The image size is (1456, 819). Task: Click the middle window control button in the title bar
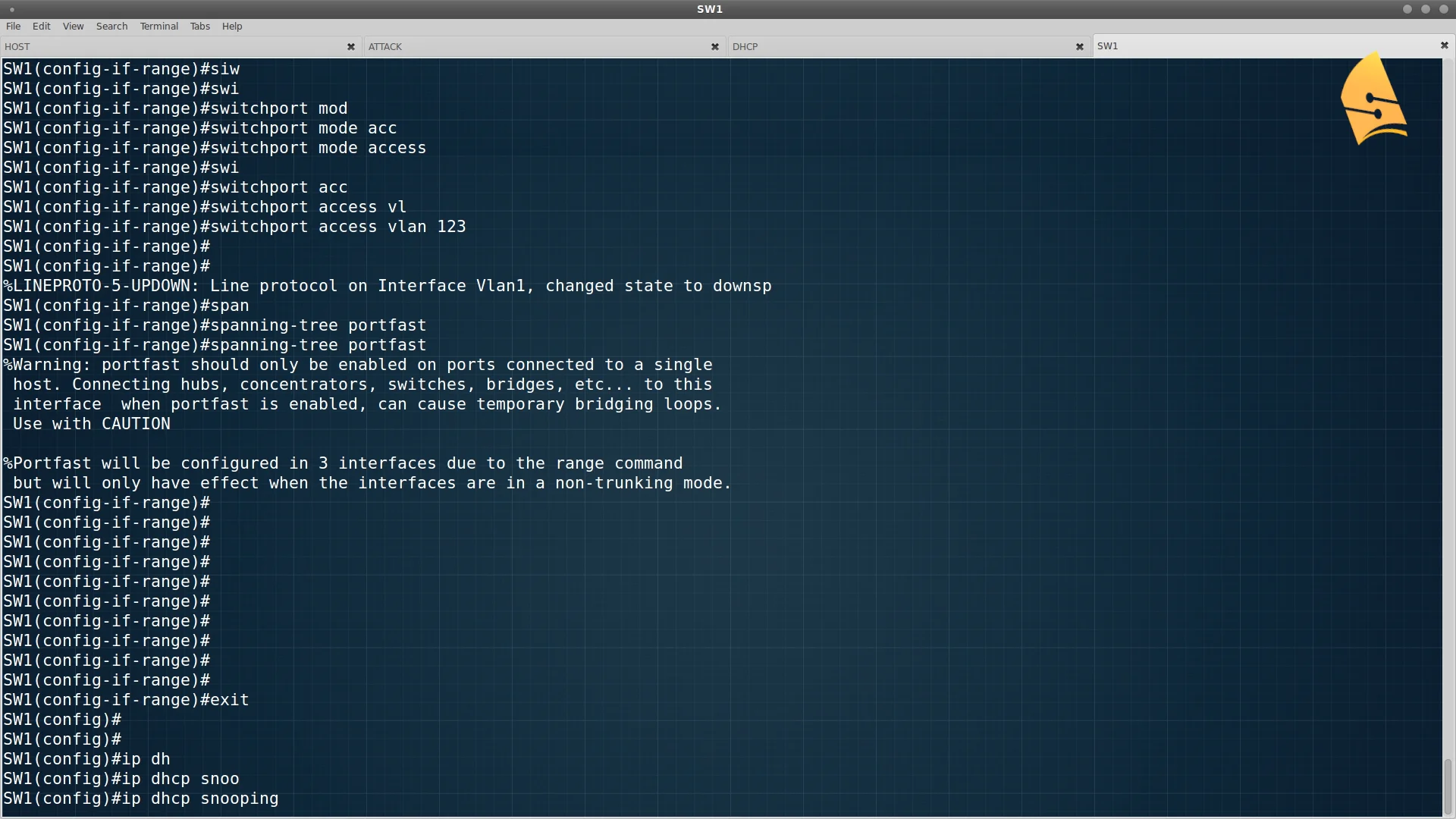pyautogui.click(x=1425, y=9)
